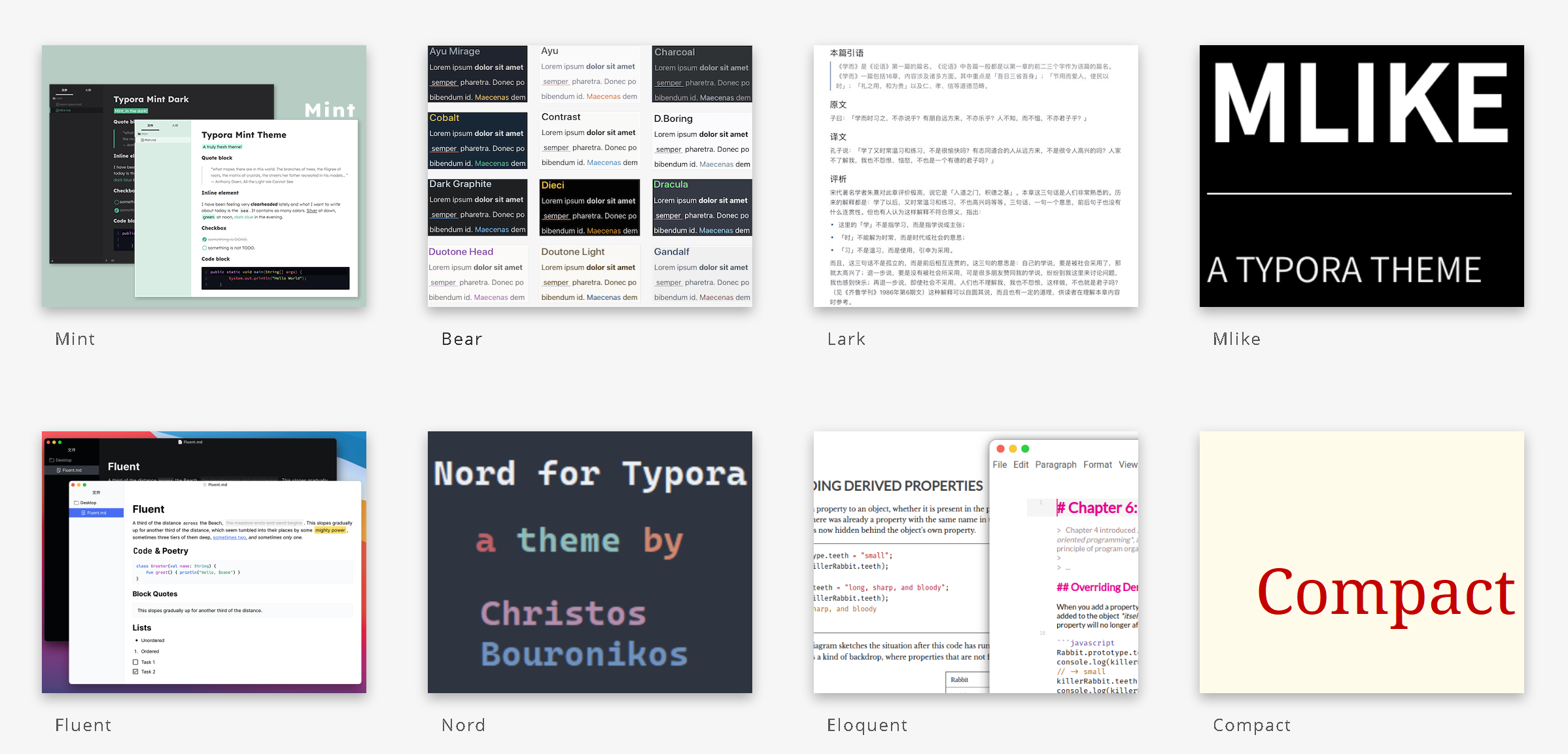Viewport: 1568px width, 754px height.
Task: Click the Mint theme title link
Action: point(75,339)
